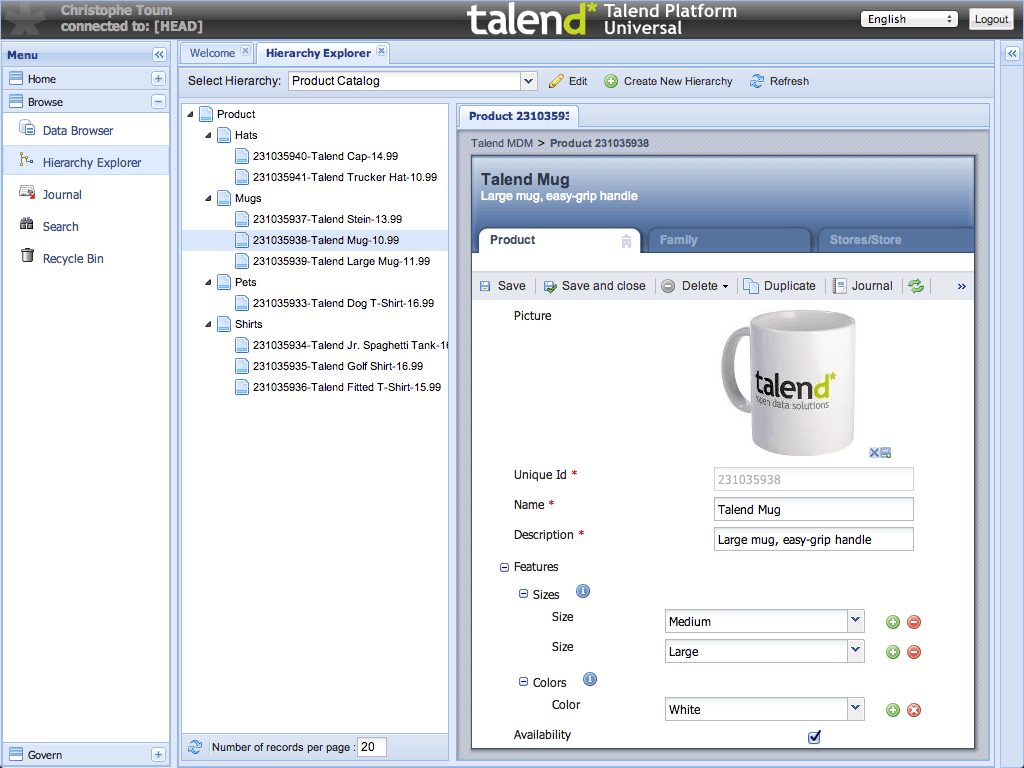Collapse the Shirts tree node
This screenshot has height=768, width=1024.
(207, 323)
